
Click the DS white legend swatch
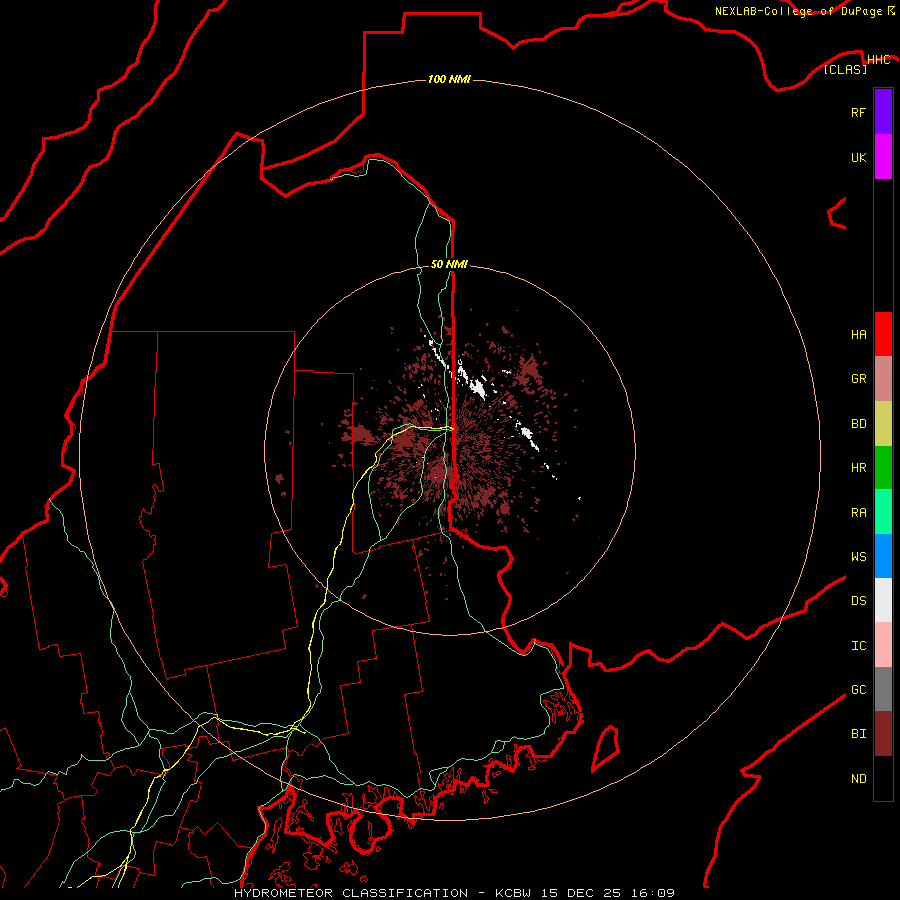click(x=883, y=600)
